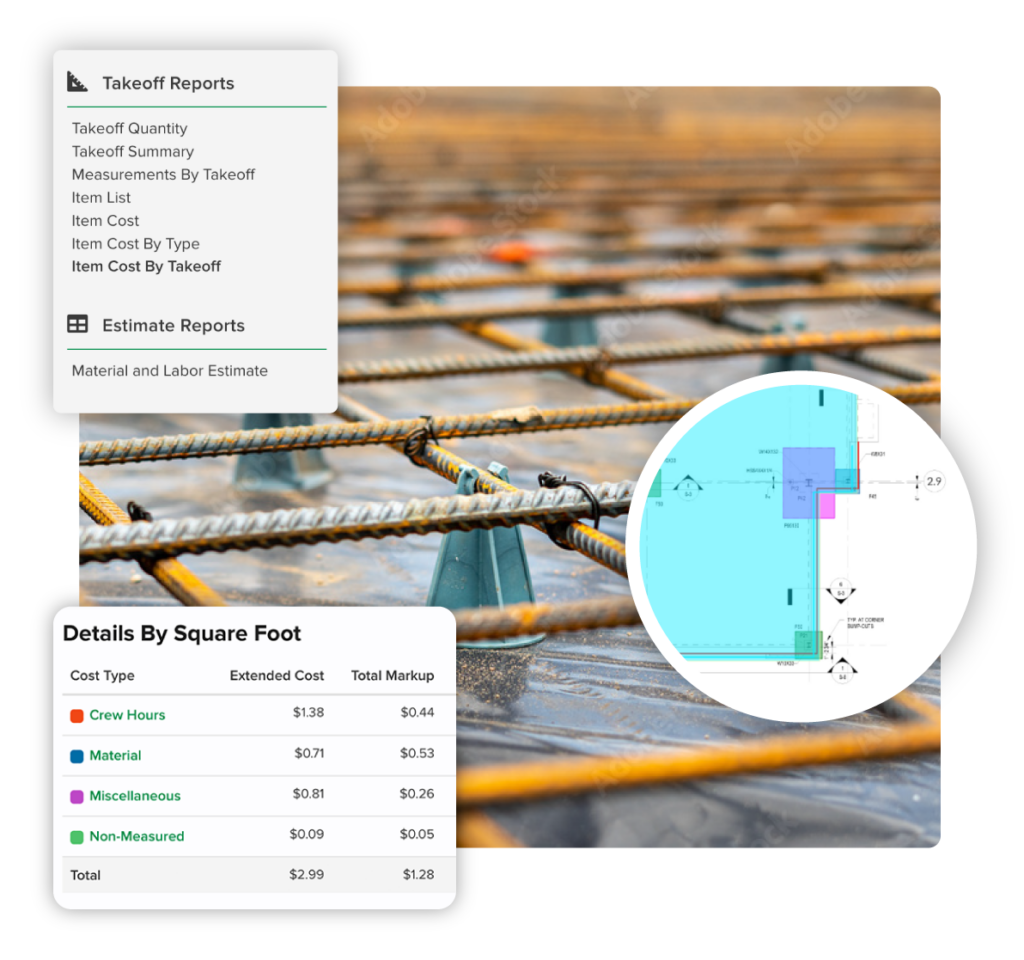Click the Takeoff Reports ruler icon
The width and height of the screenshot is (1024, 960).
[x=78, y=83]
